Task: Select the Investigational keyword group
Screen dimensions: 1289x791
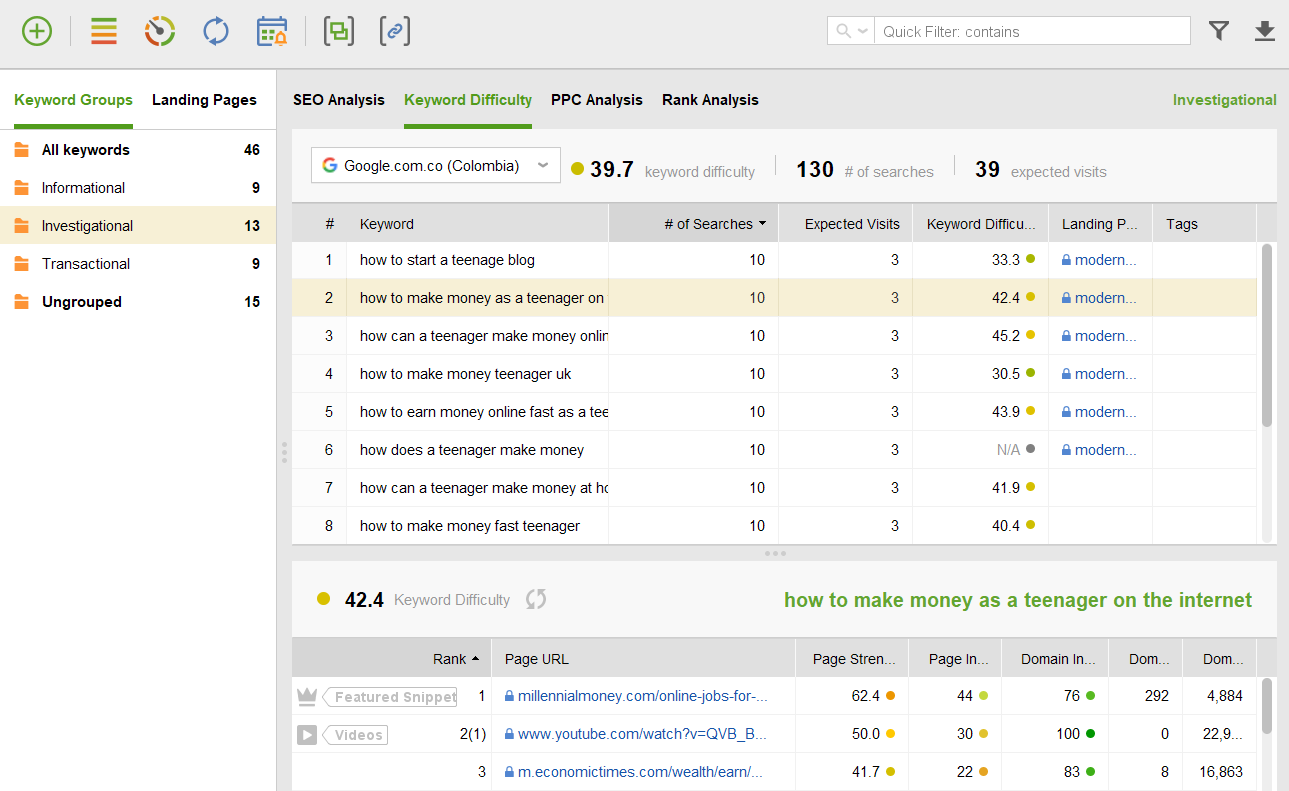Action: pos(138,226)
